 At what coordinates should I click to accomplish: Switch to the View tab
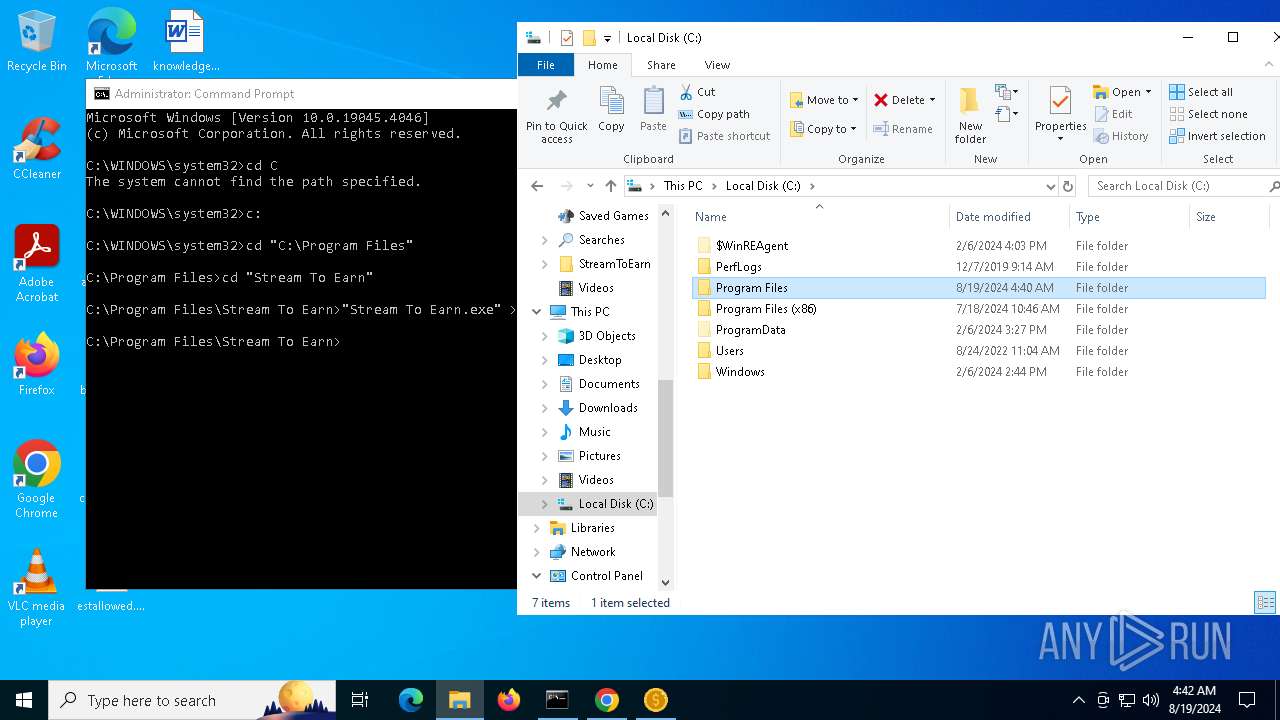point(717,65)
